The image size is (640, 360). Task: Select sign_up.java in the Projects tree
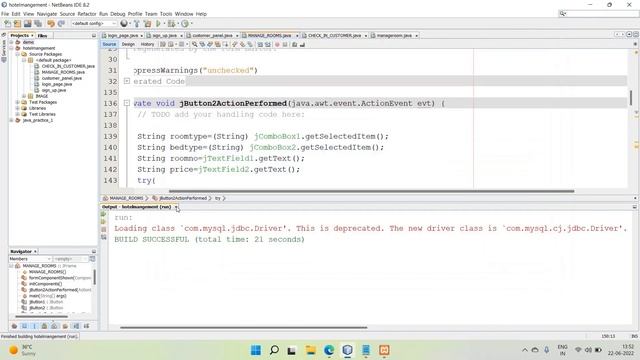(53, 90)
